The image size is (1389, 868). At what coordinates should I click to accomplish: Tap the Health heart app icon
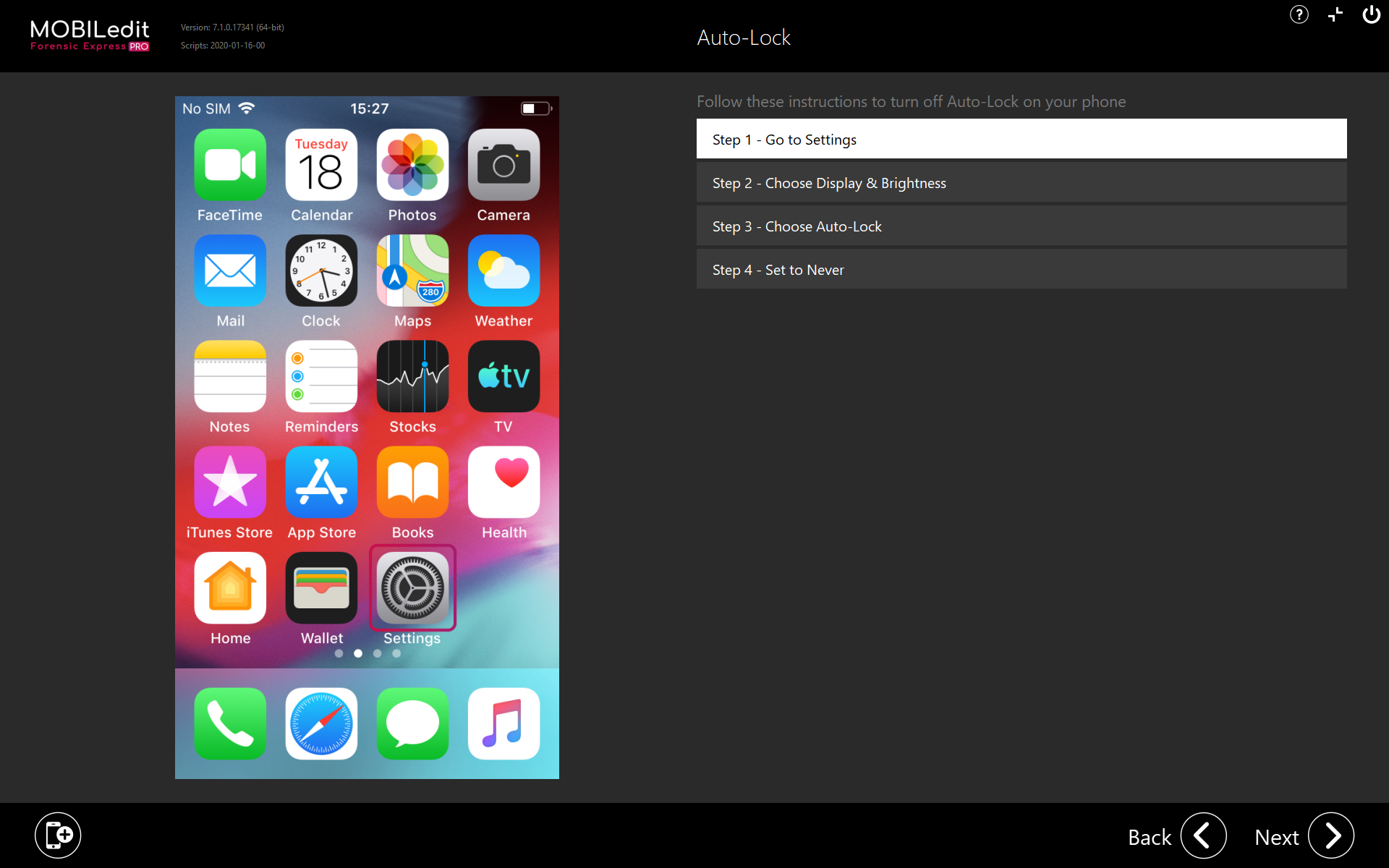pyautogui.click(x=504, y=482)
